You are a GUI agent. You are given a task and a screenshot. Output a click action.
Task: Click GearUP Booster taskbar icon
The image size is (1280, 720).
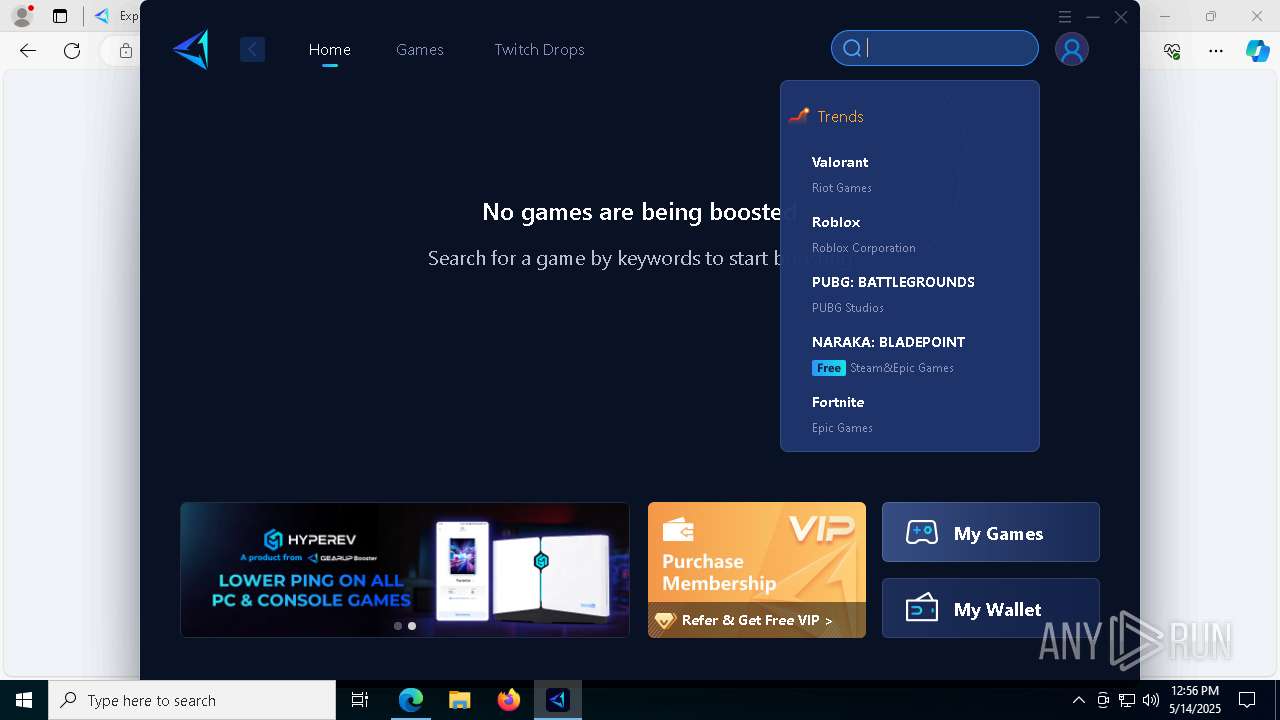tap(558, 700)
